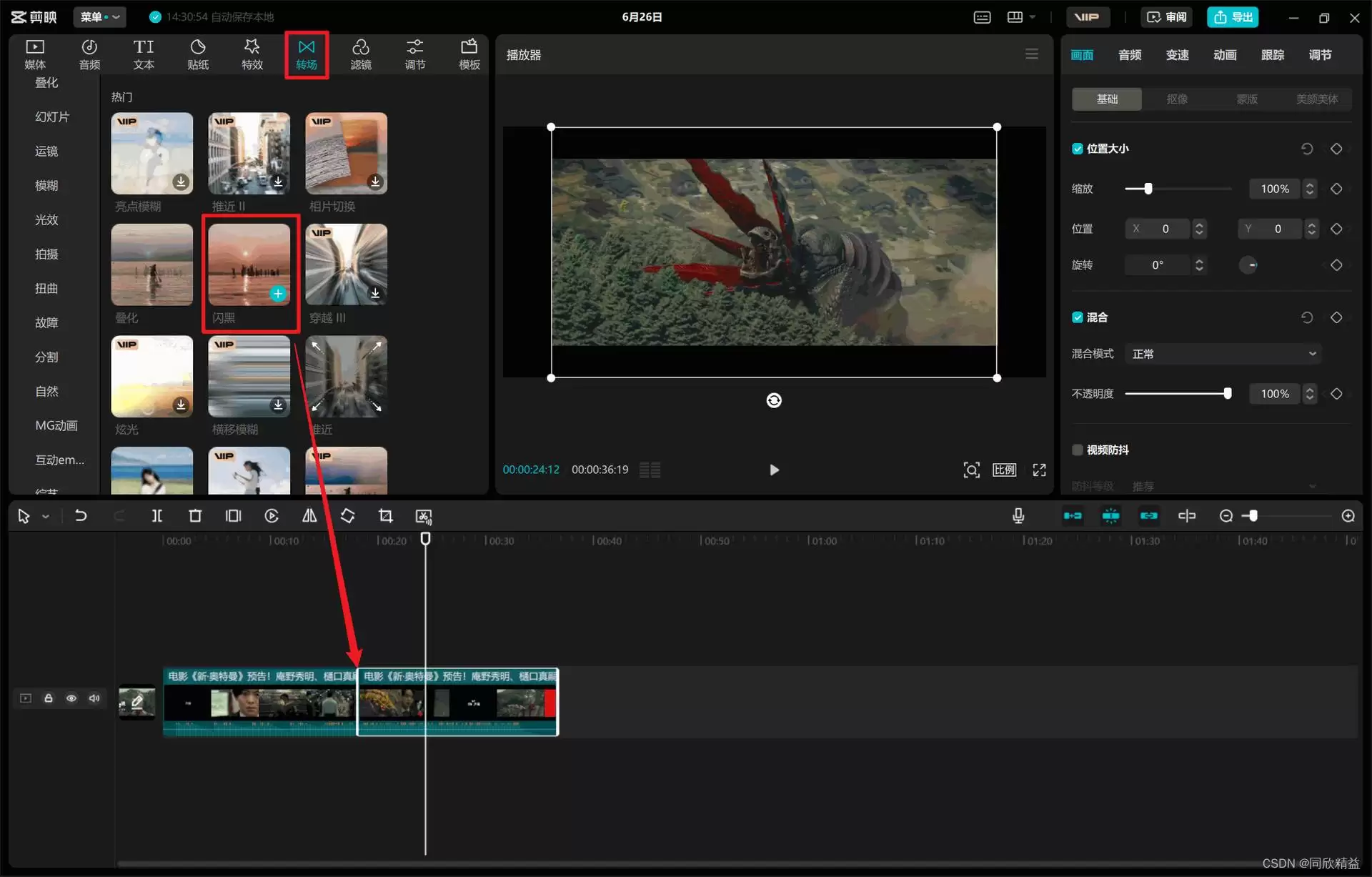Click the mirror flip icon
This screenshot has width=1372, height=877.
309,516
